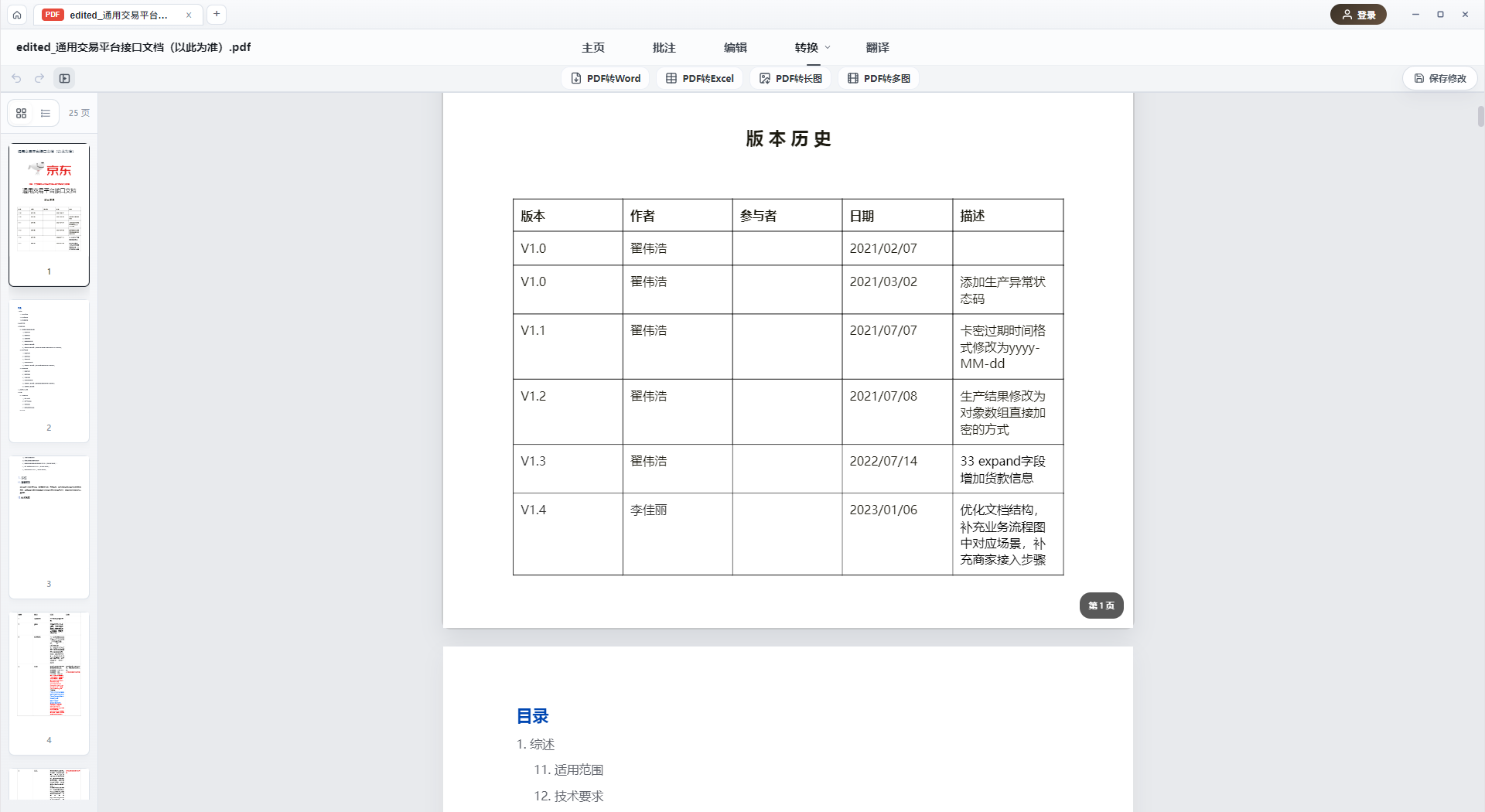1485x812 pixels.
Task: Click the 2022/07/14 date cell
Action: (897, 469)
